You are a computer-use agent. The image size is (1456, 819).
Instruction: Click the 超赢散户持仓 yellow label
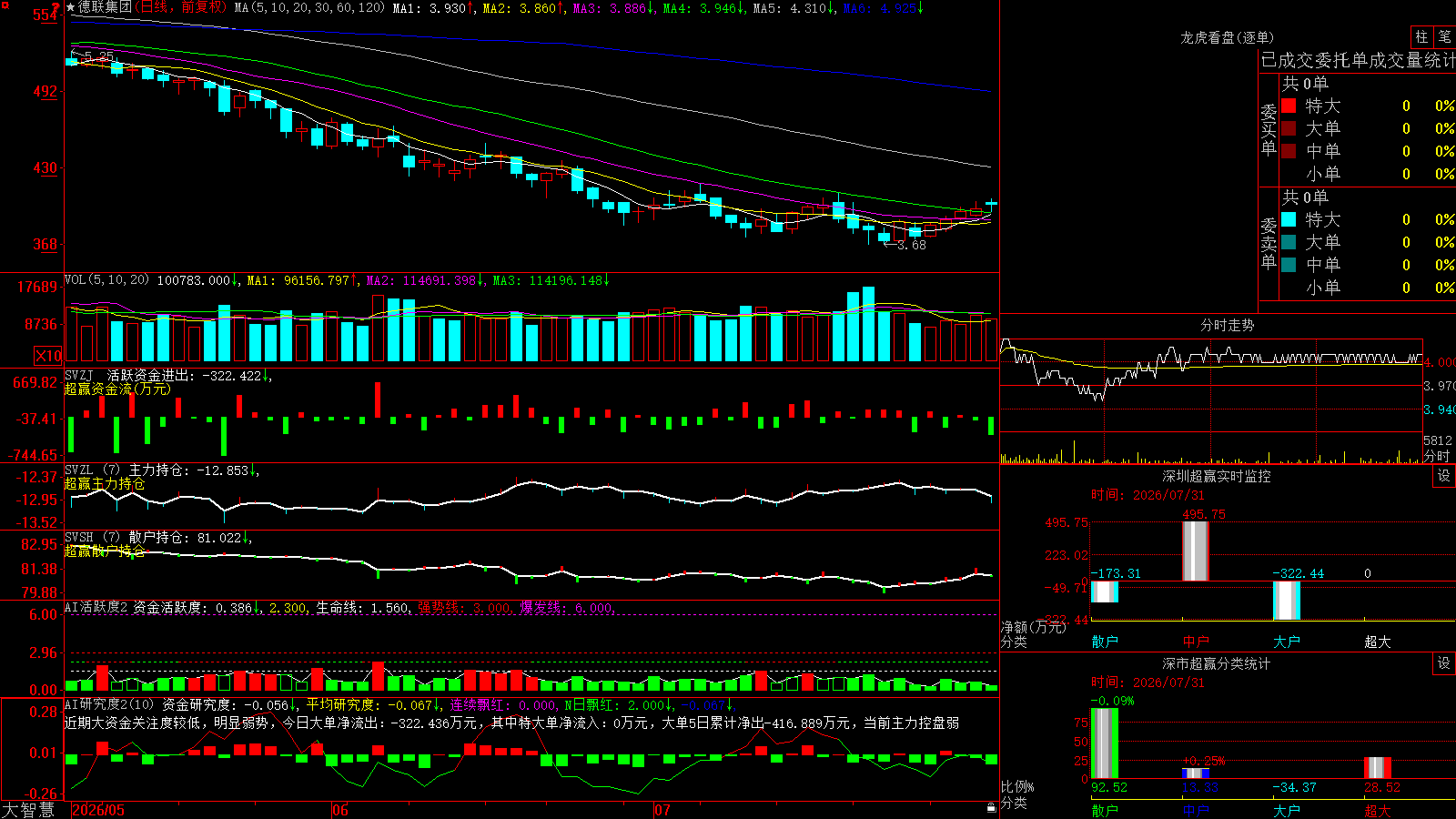(105, 551)
